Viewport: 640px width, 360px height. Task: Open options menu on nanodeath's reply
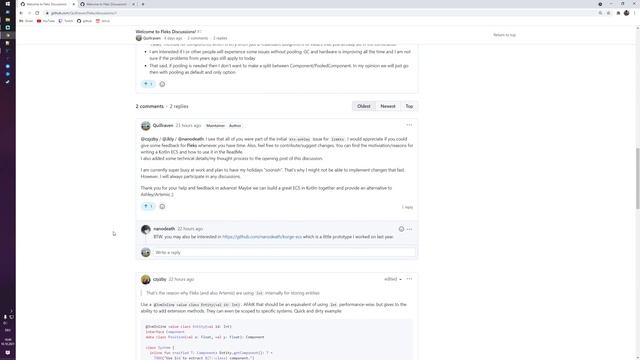[409, 229]
